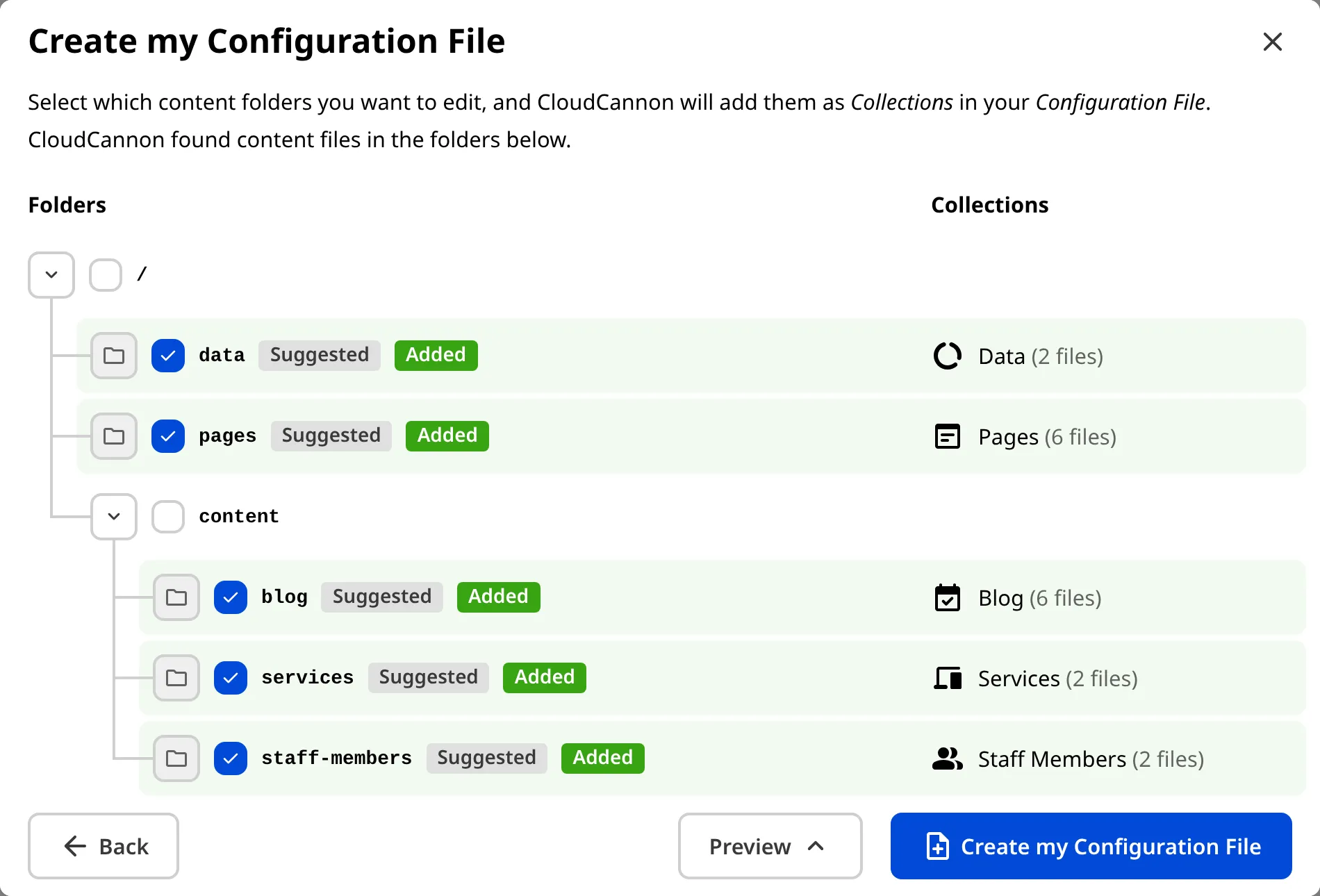Click the folder icon beside staff-members
The width and height of the screenshot is (1320, 896).
[x=176, y=758]
